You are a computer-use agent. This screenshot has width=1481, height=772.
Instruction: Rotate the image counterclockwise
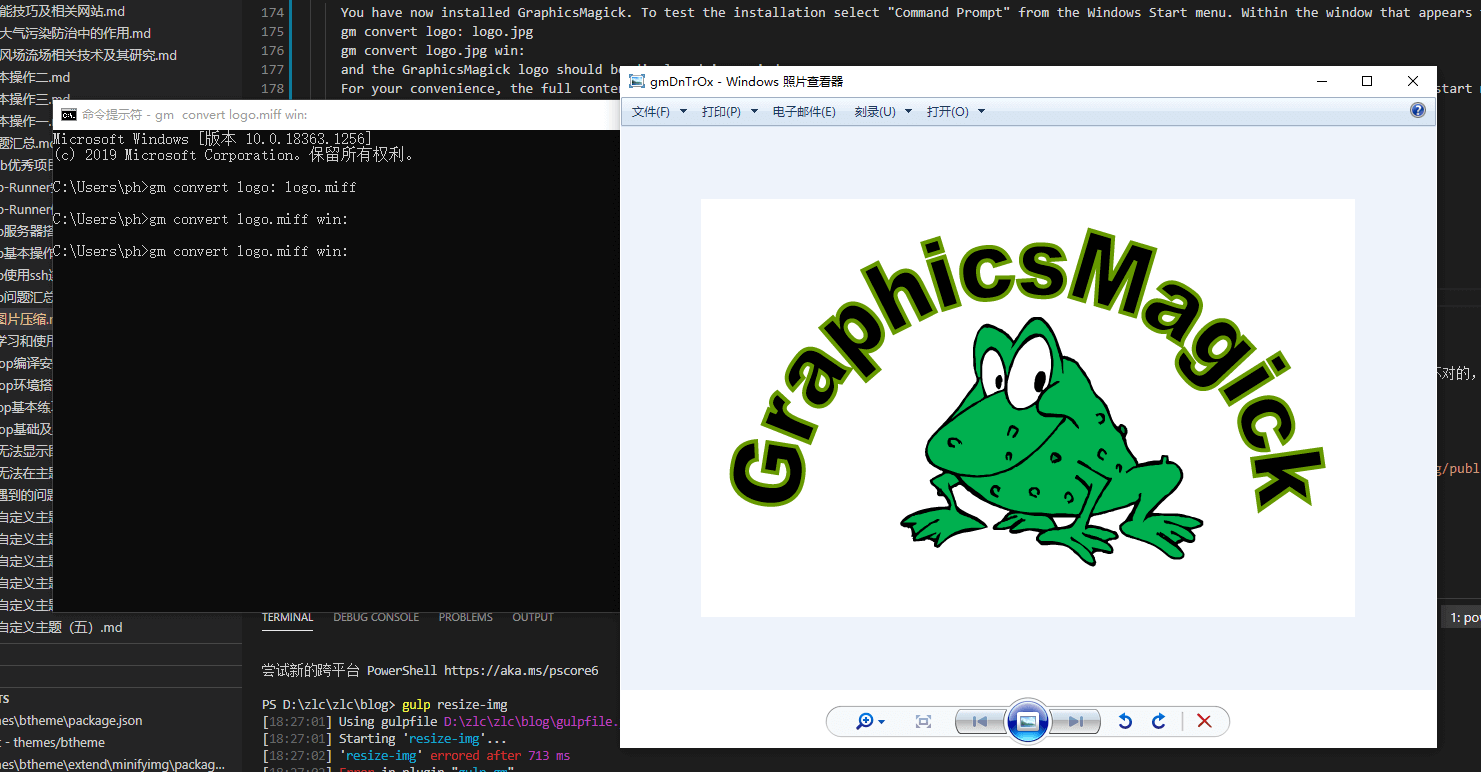tap(1125, 721)
